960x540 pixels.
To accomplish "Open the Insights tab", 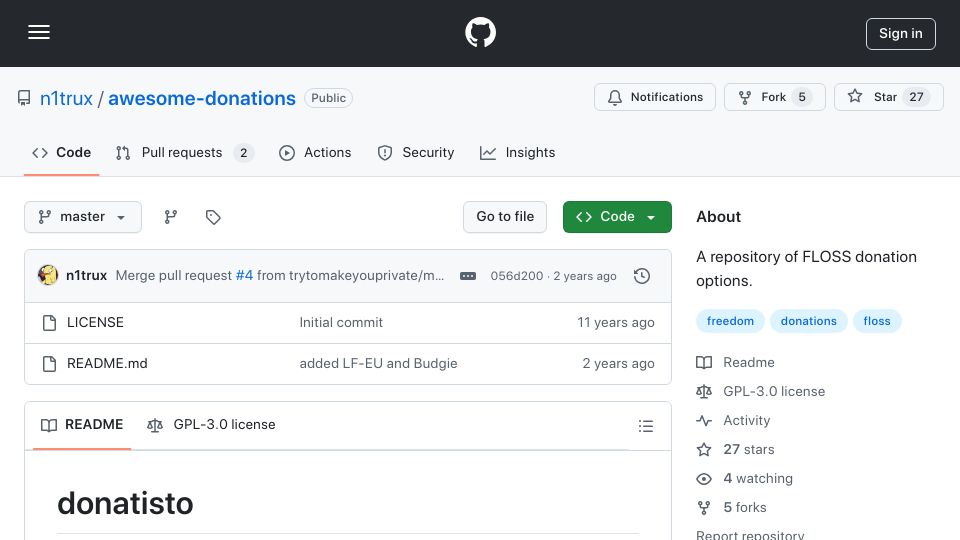I will point(517,152).
